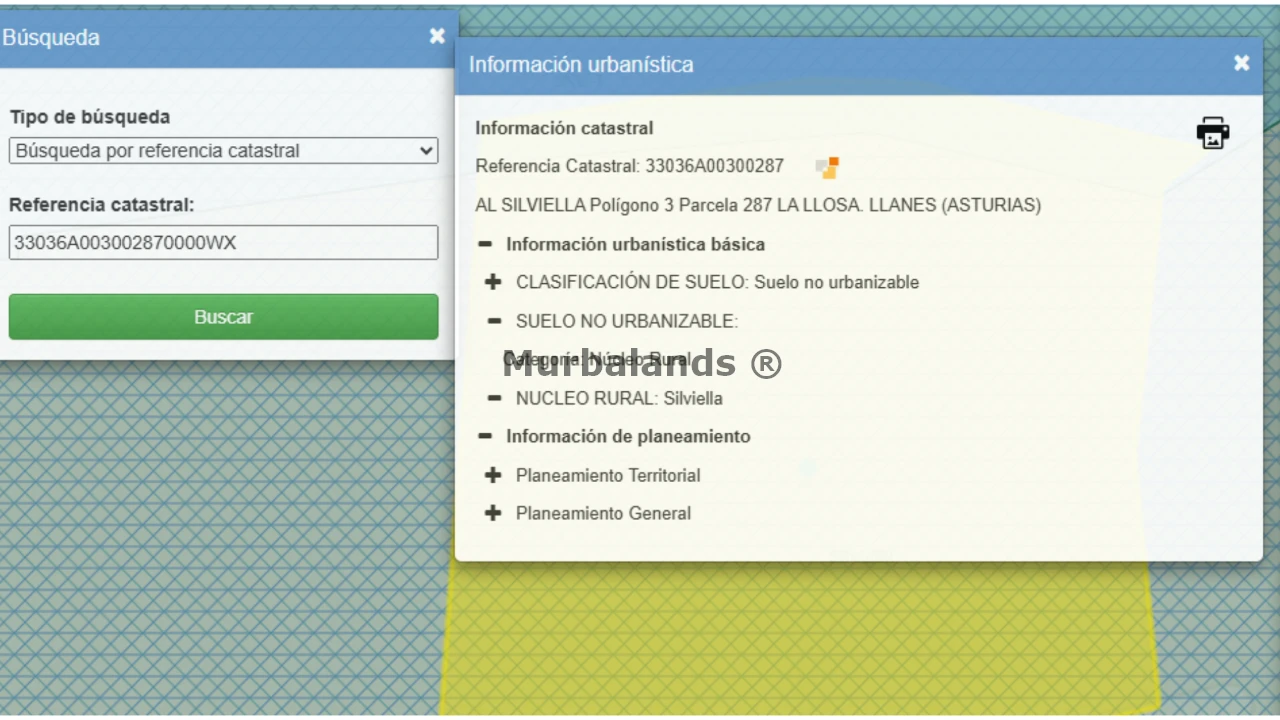Close the Información urbanística panel
The width and height of the screenshot is (1280, 720).
pyautogui.click(x=1241, y=64)
